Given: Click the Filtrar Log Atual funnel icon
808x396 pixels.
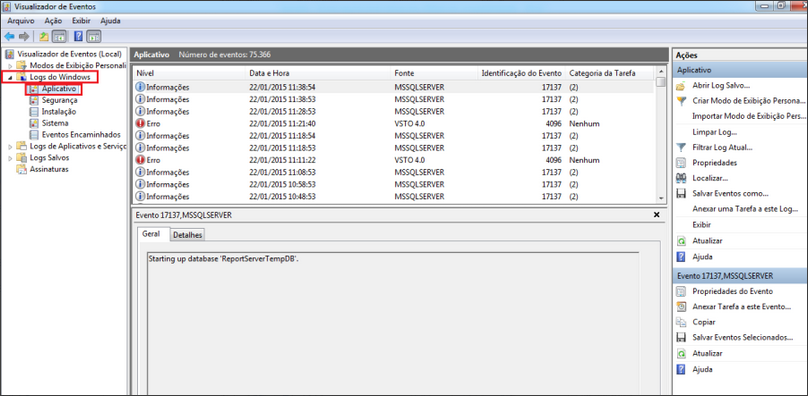Looking at the screenshot, I should tap(681, 147).
